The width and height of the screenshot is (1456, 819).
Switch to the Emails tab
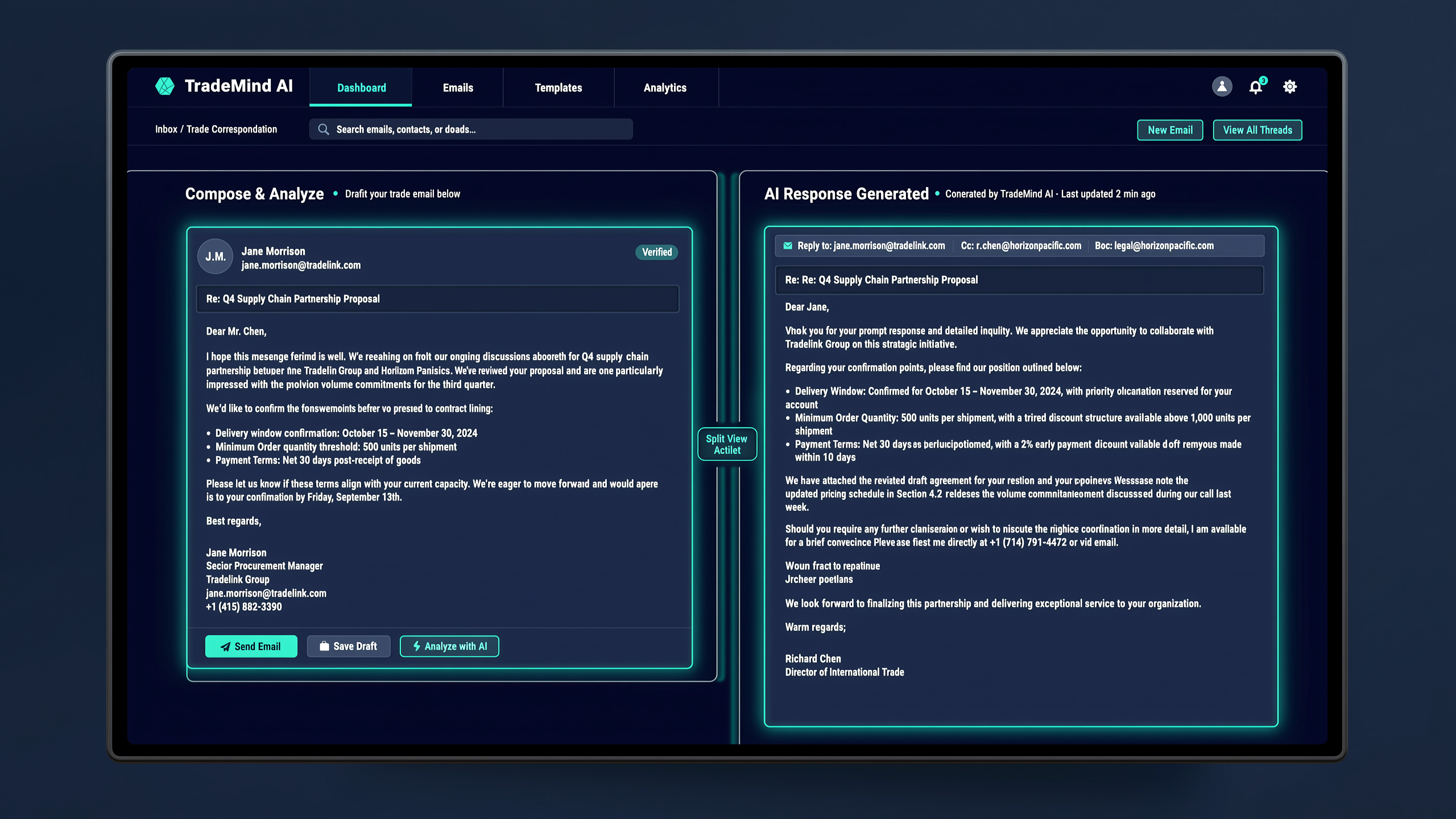point(458,88)
